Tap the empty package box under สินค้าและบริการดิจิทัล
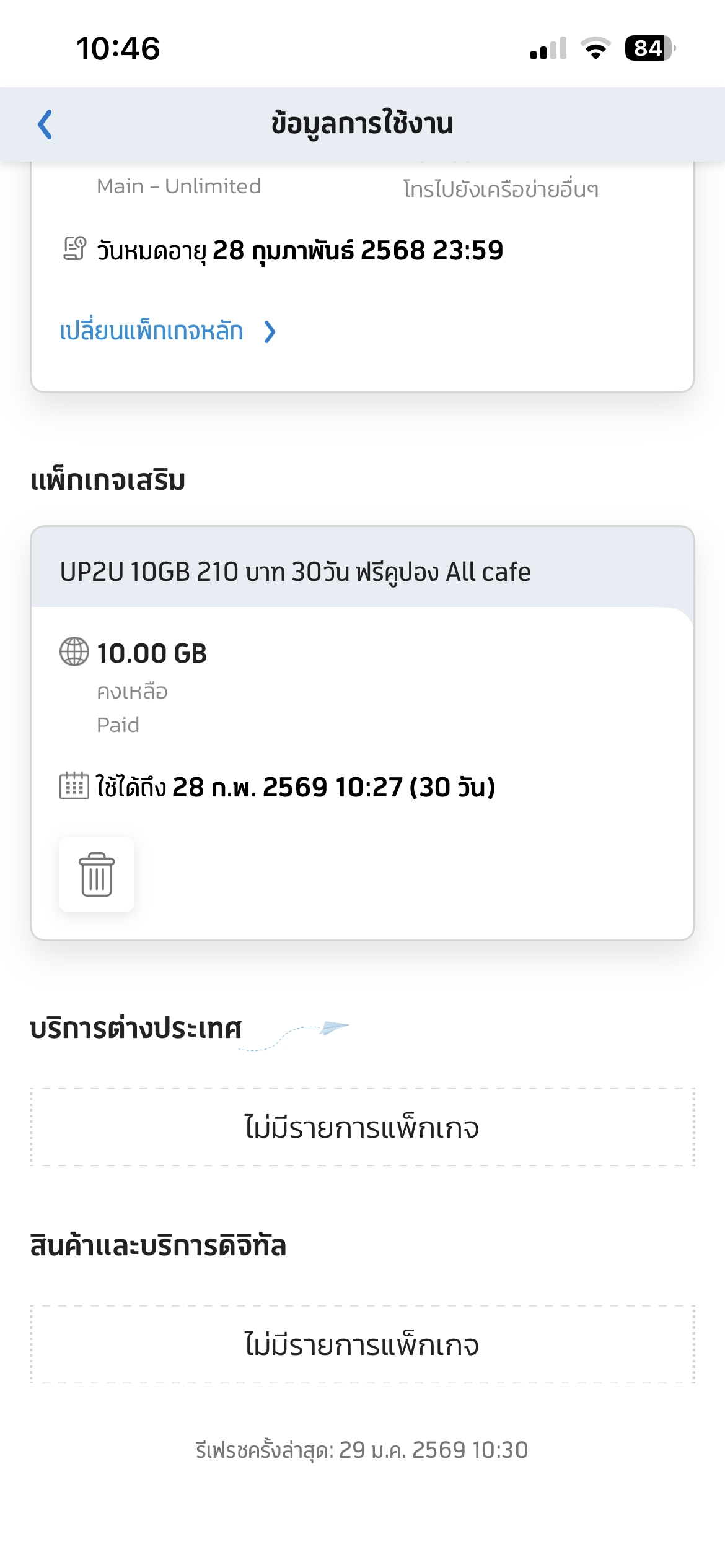Viewport: 725px width, 1568px height. (362, 1344)
